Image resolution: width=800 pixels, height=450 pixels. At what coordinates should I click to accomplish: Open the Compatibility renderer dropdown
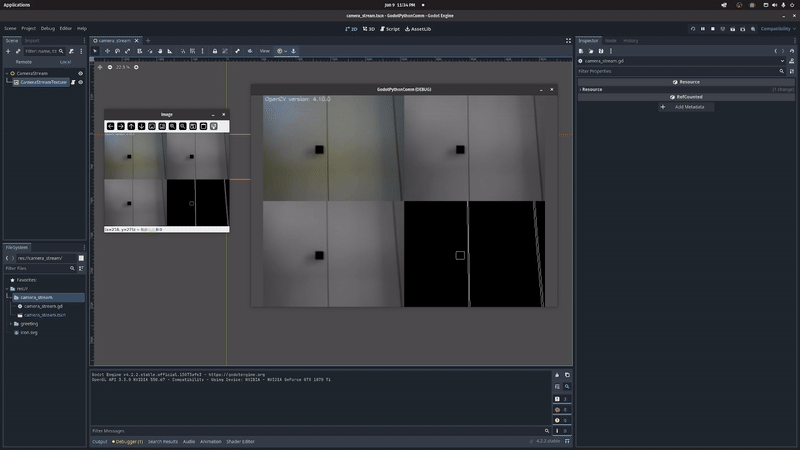(776, 29)
